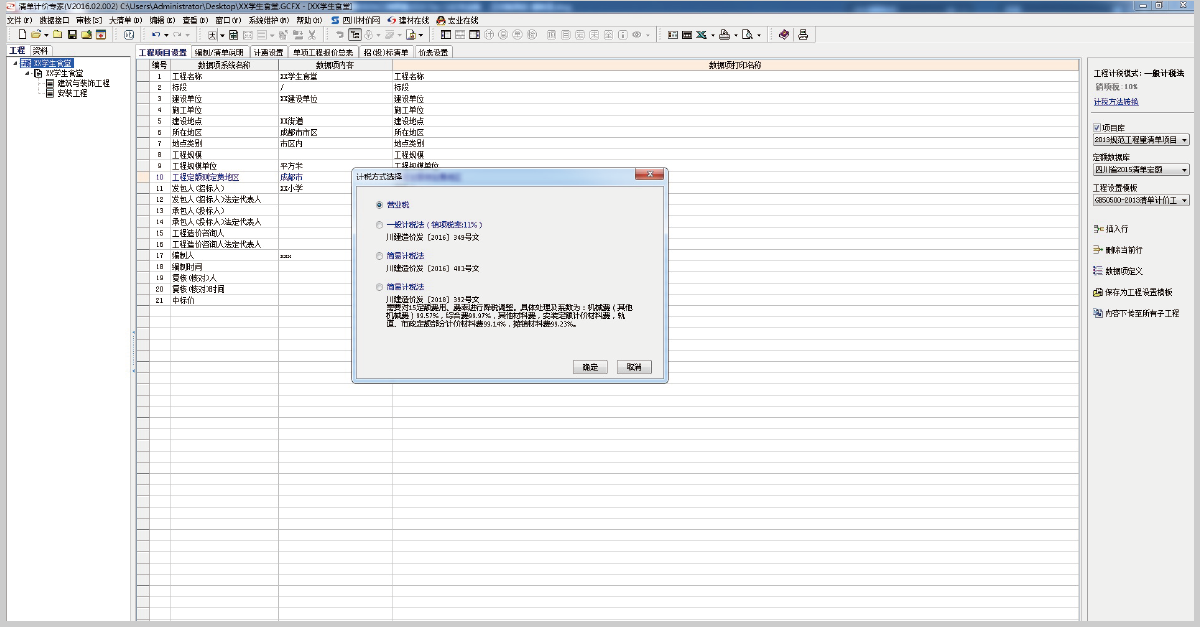
Task: Select 安装工程 in project tree
Action: pyautogui.click(x=72, y=94)
